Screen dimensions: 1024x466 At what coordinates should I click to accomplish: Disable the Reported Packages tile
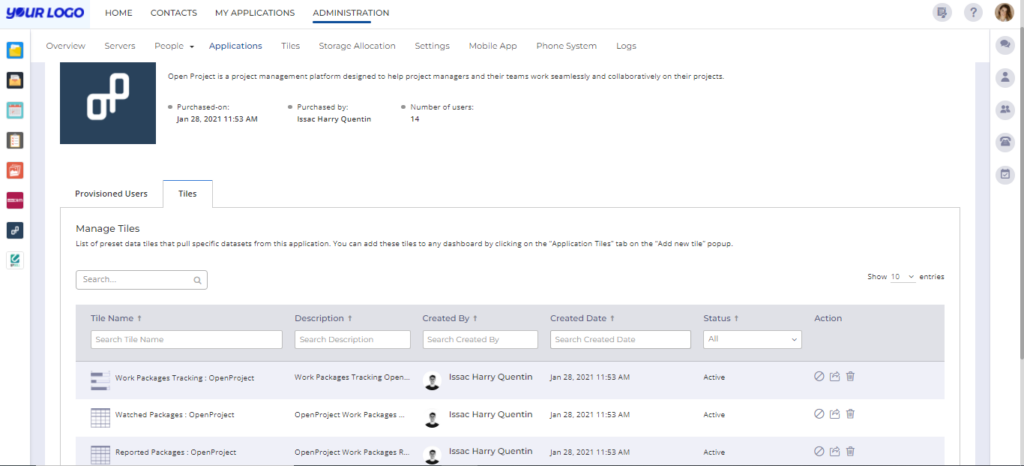pos(819,451)
